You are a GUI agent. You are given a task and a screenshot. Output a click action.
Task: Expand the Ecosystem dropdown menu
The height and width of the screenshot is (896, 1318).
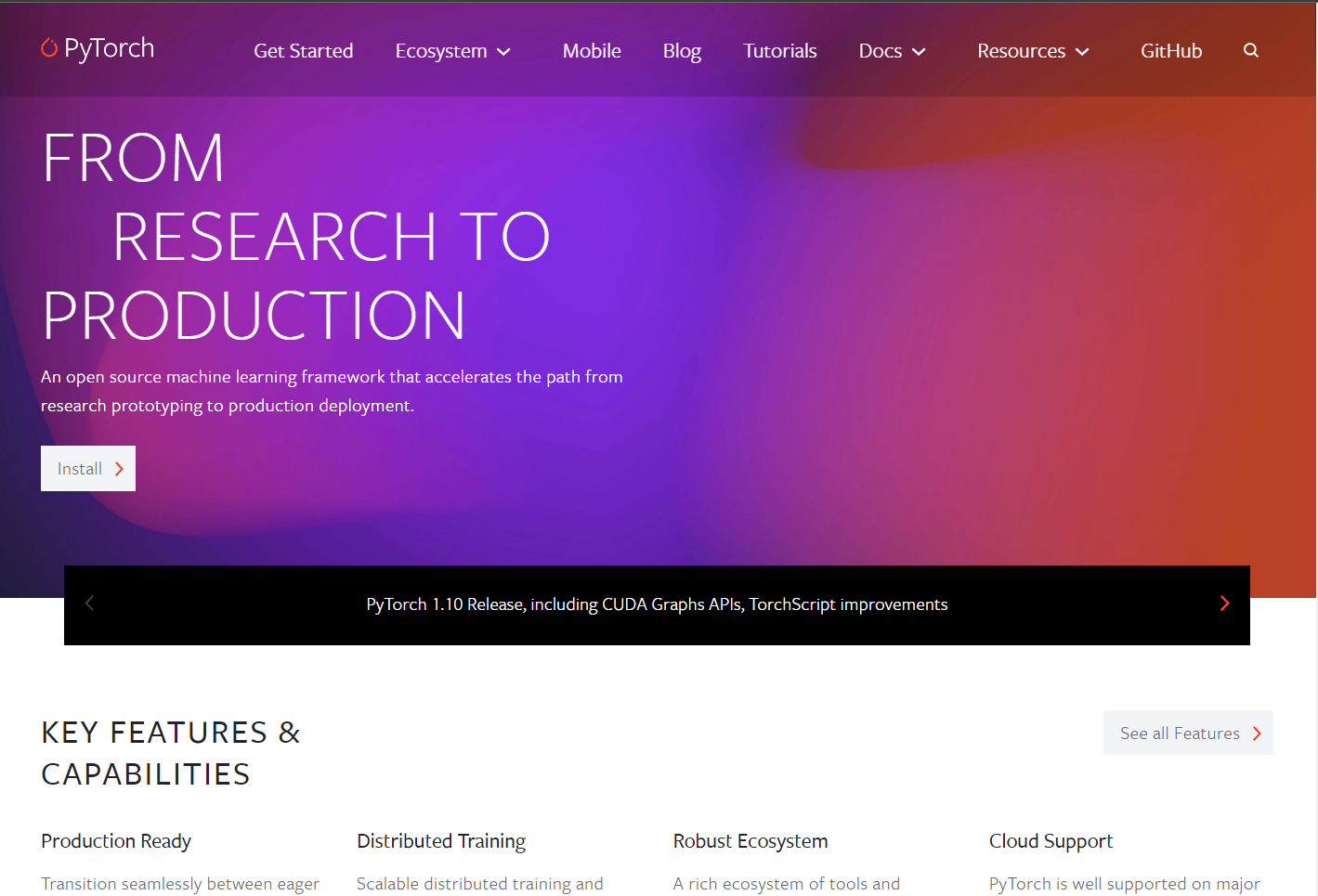point(453,51)
